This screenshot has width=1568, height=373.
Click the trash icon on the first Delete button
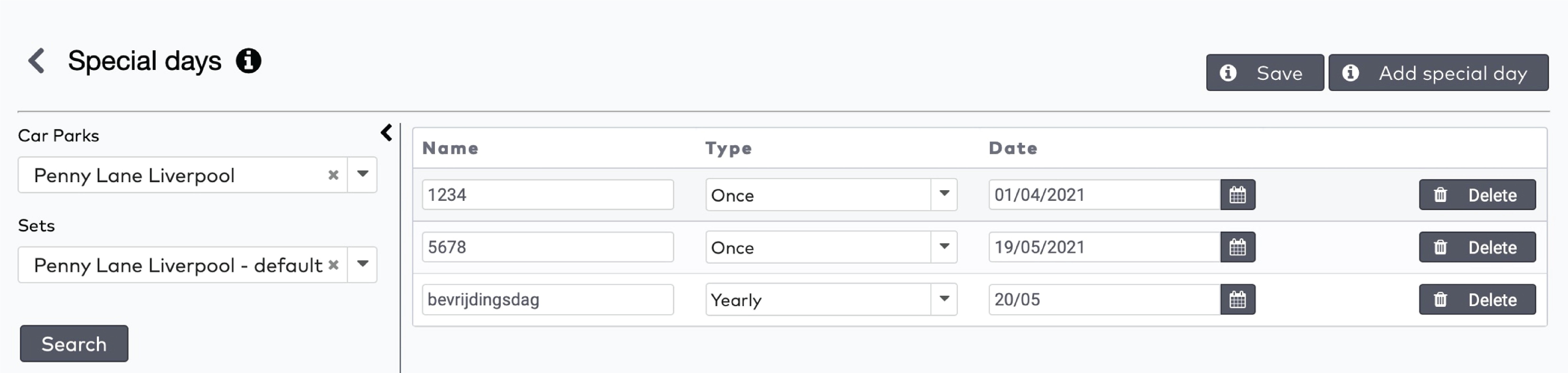click(1440, 195)
